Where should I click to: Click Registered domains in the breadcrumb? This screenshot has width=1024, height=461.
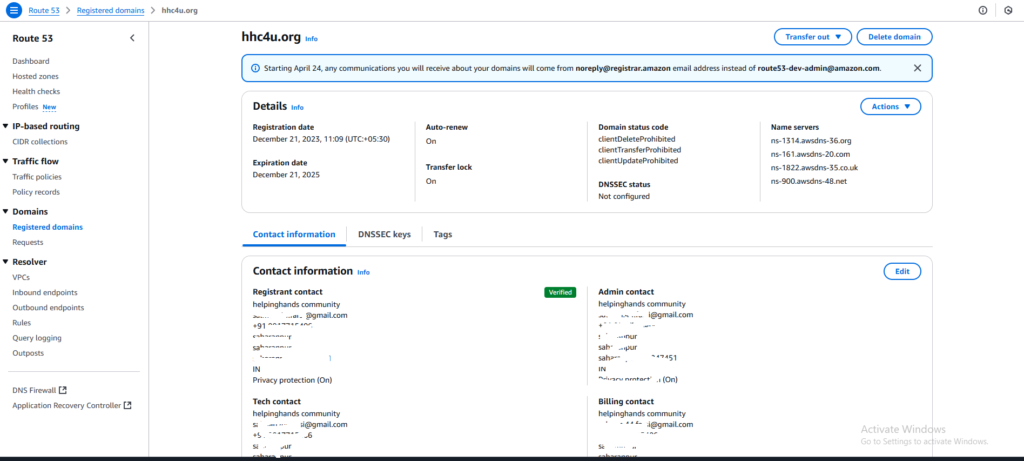[x=110, y=10]
